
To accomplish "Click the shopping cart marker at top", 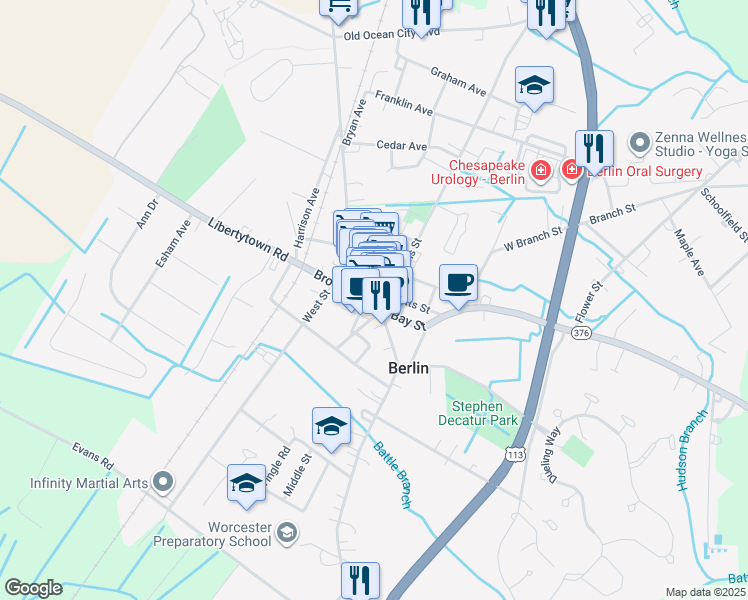I will 338,9.
